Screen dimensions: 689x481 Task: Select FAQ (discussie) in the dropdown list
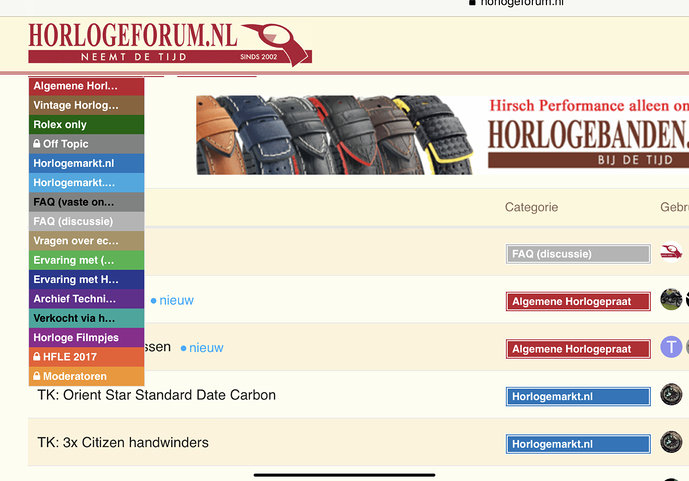click(86, 221)
